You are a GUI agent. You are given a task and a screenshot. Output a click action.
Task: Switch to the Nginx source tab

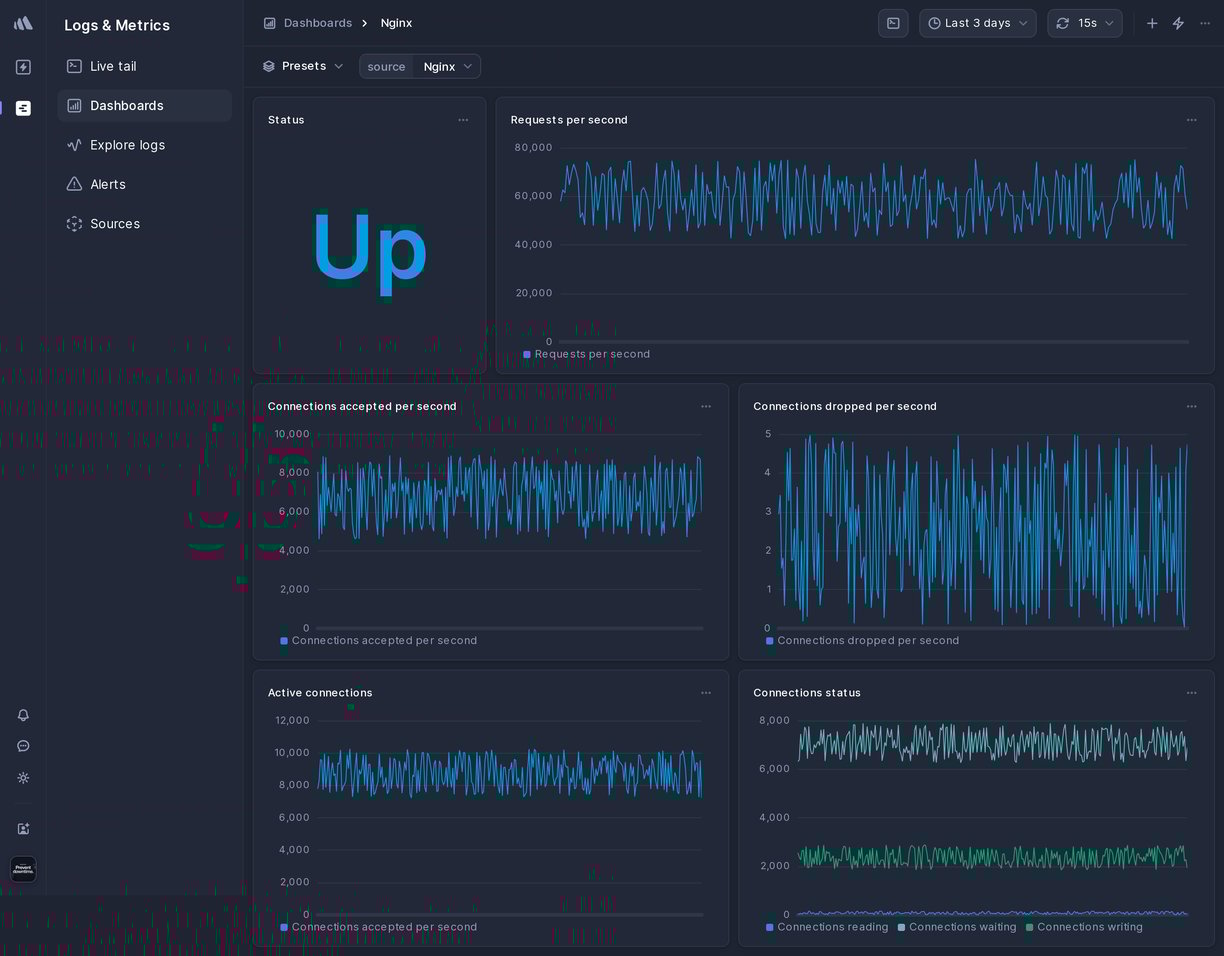pyautogui.click(x=440, y=66)
